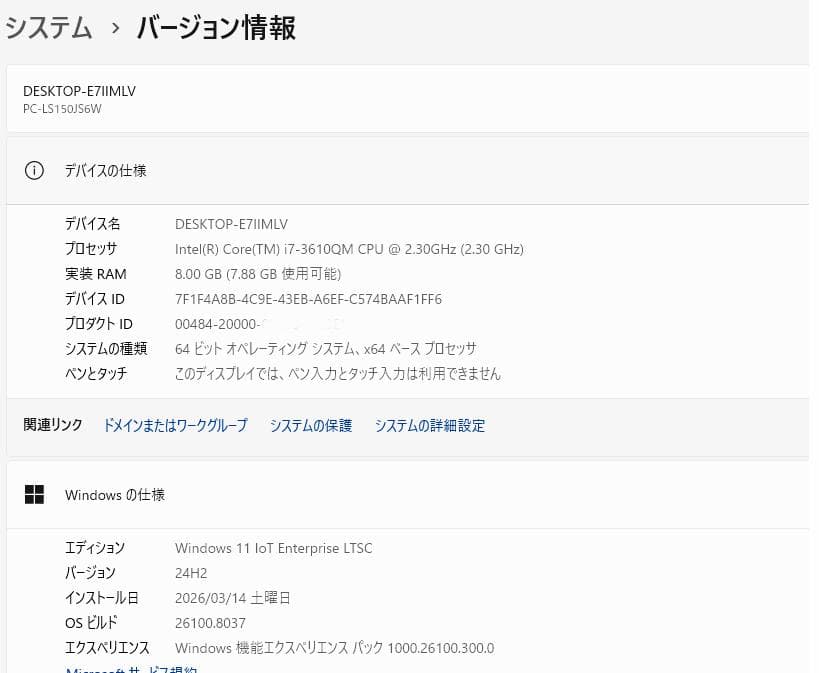Click the info icon beside デバイスの仕様
This screenshot has height=673, width=819.
tap(34, 170)
